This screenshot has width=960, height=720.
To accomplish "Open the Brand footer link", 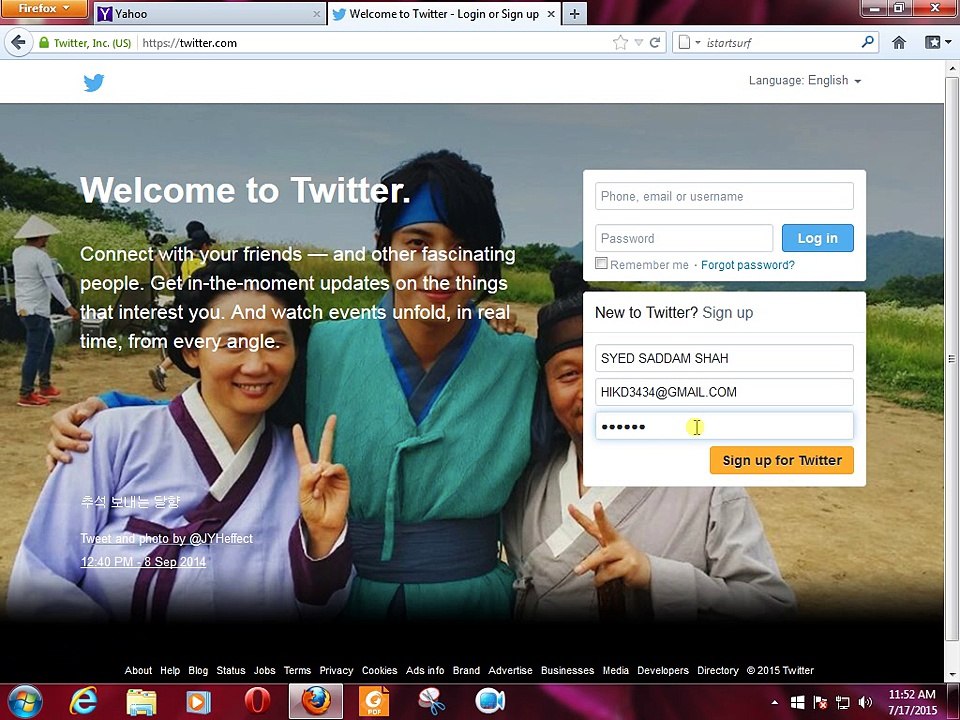I will coord(467,670).
